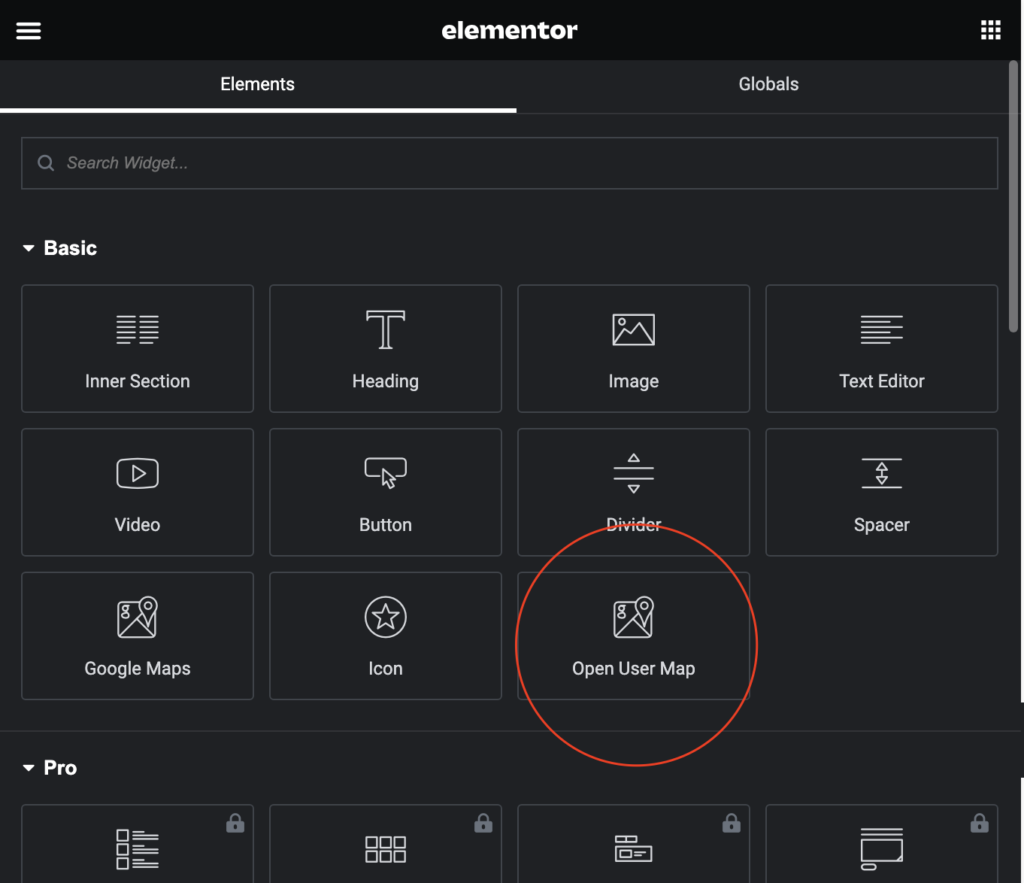
Task: Click the locked Pro slides-style widget
Action: [882, 844]
